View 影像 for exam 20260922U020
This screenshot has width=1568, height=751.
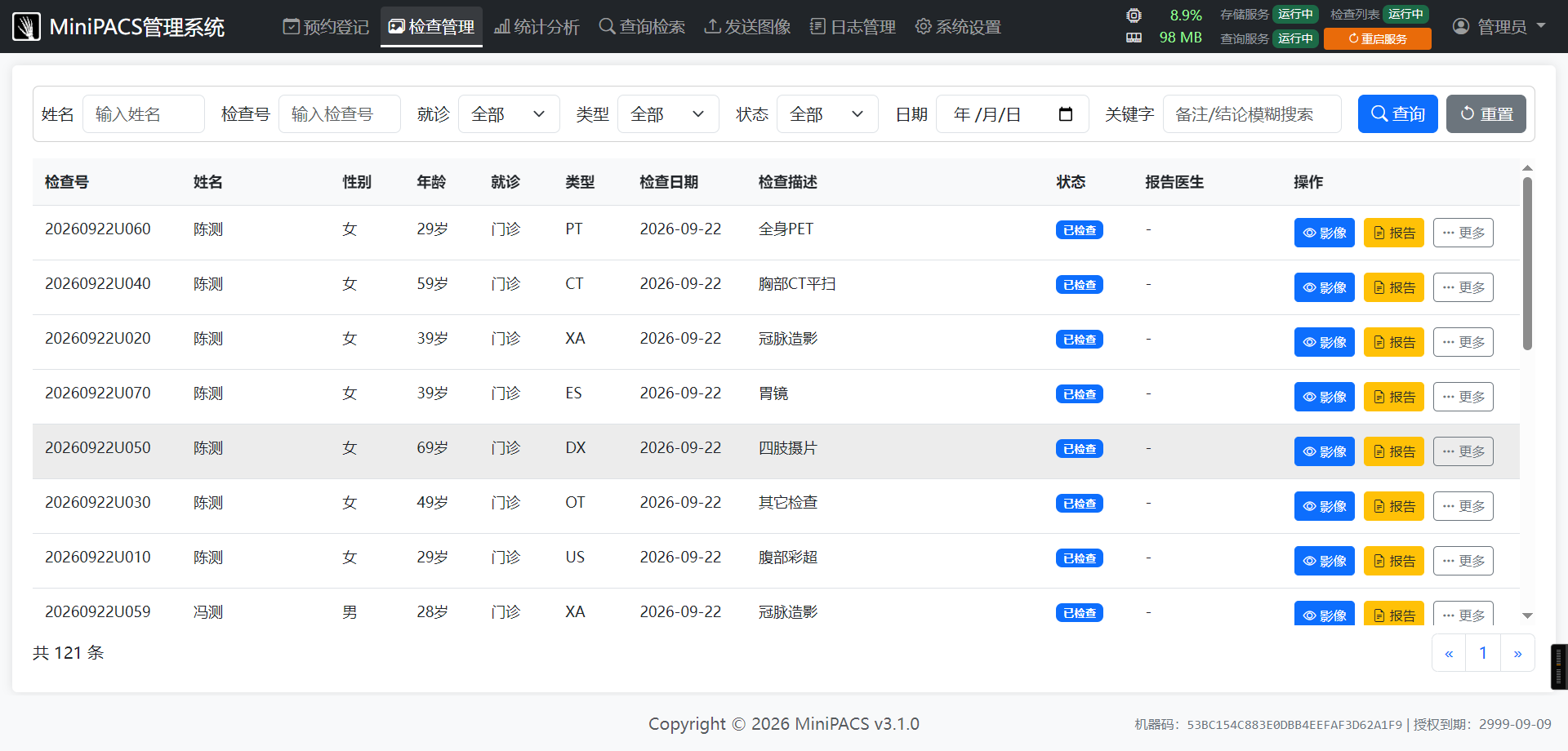(1325, 342)
